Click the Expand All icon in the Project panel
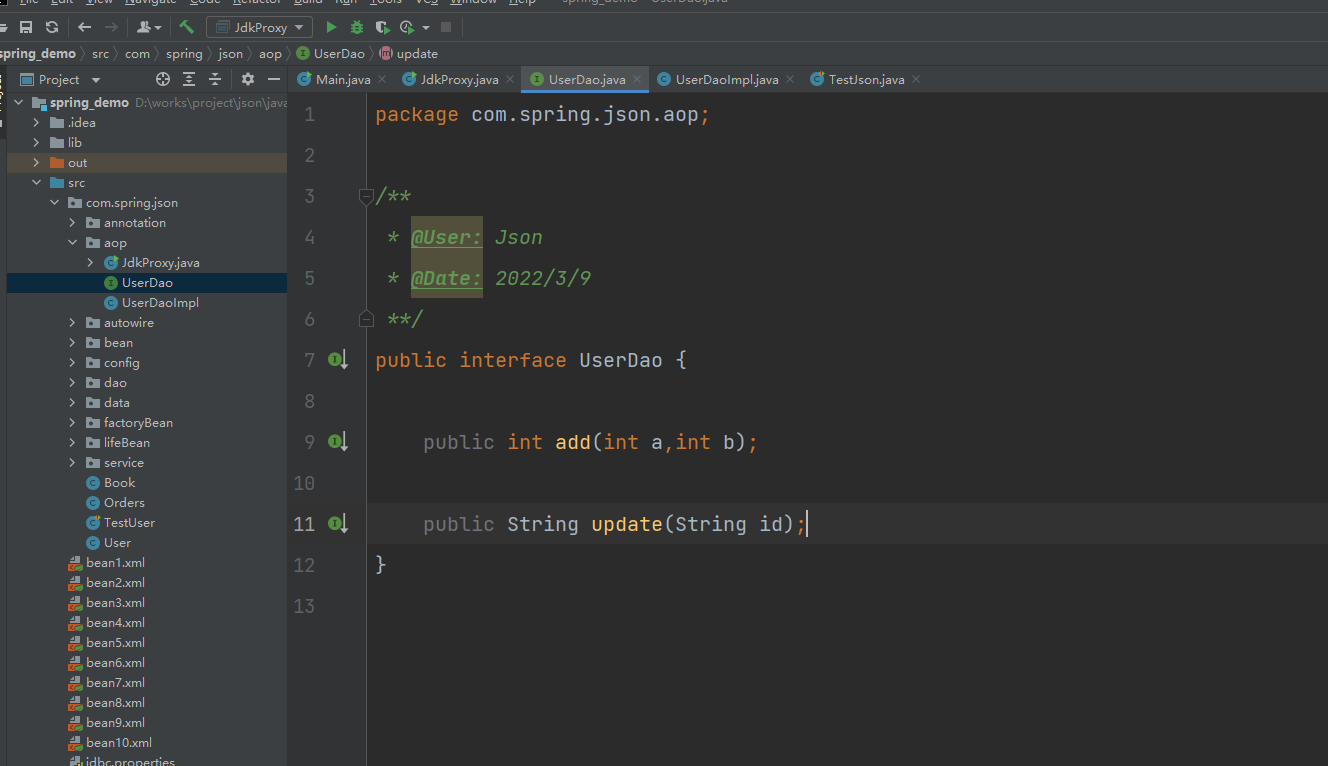This screenshot has width=1328, height=766. [x=189, y=79]
